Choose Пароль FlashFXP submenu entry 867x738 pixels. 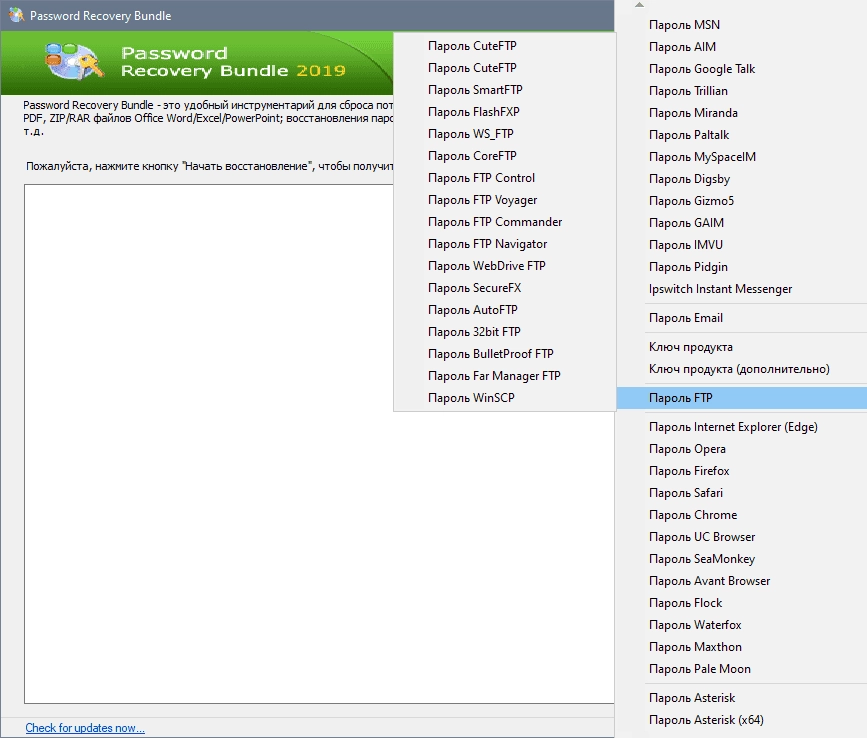(x=505, y=112)
